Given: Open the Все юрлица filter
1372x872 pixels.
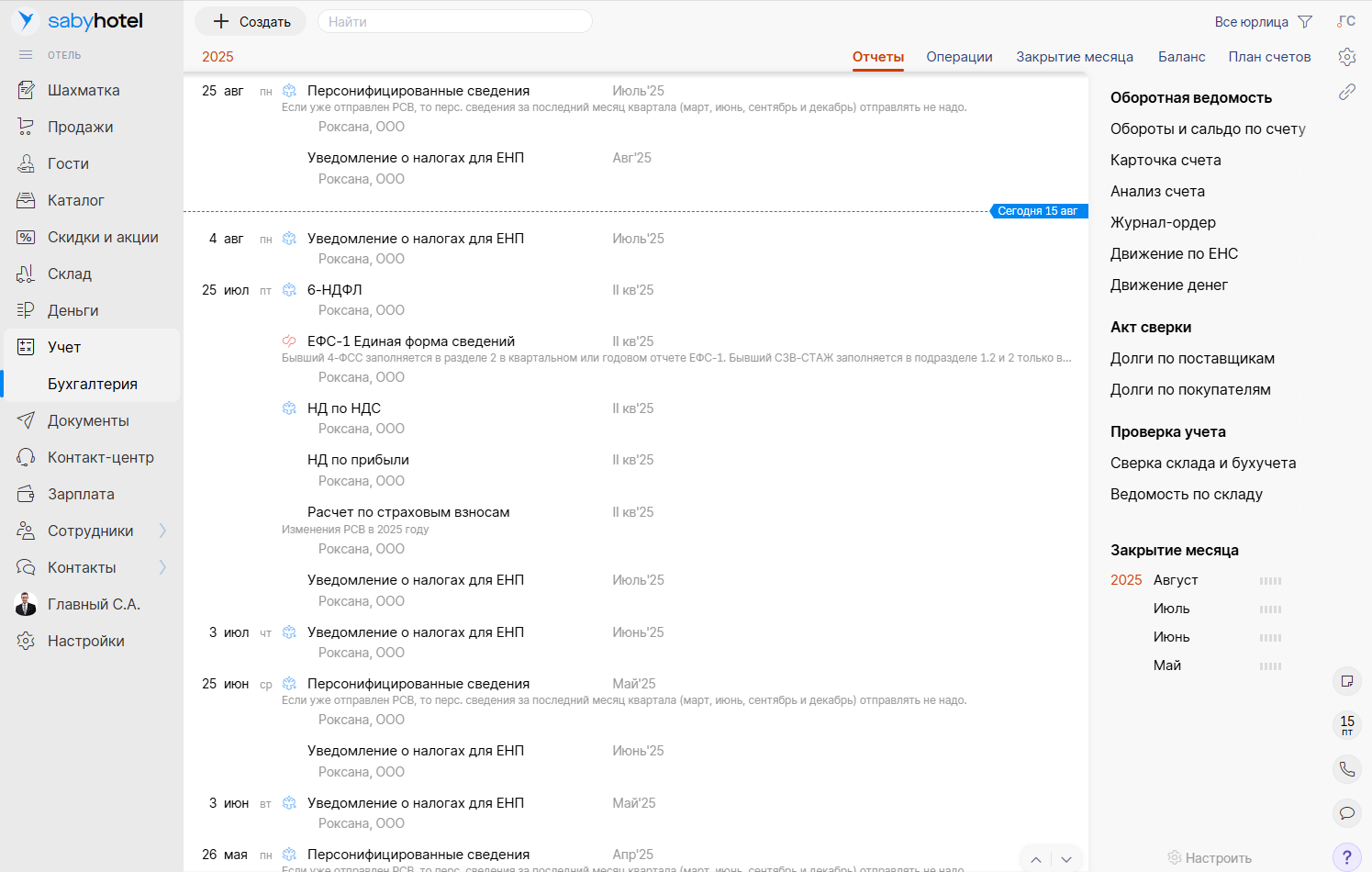Looking at the screenshot, I should coord(1263,22).
